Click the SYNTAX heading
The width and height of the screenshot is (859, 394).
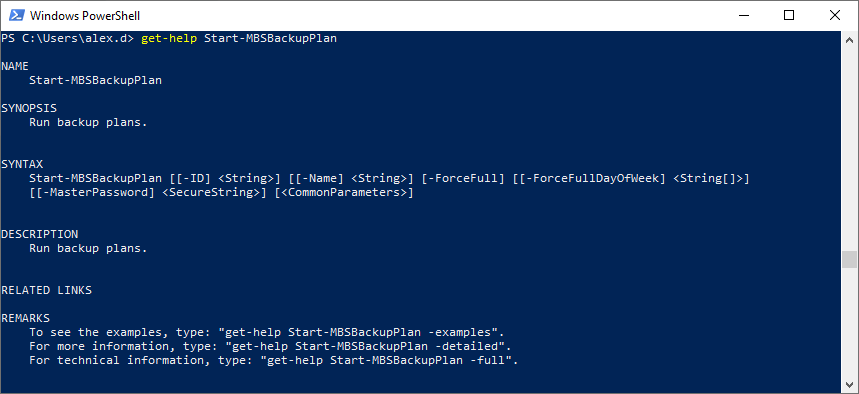22,164
